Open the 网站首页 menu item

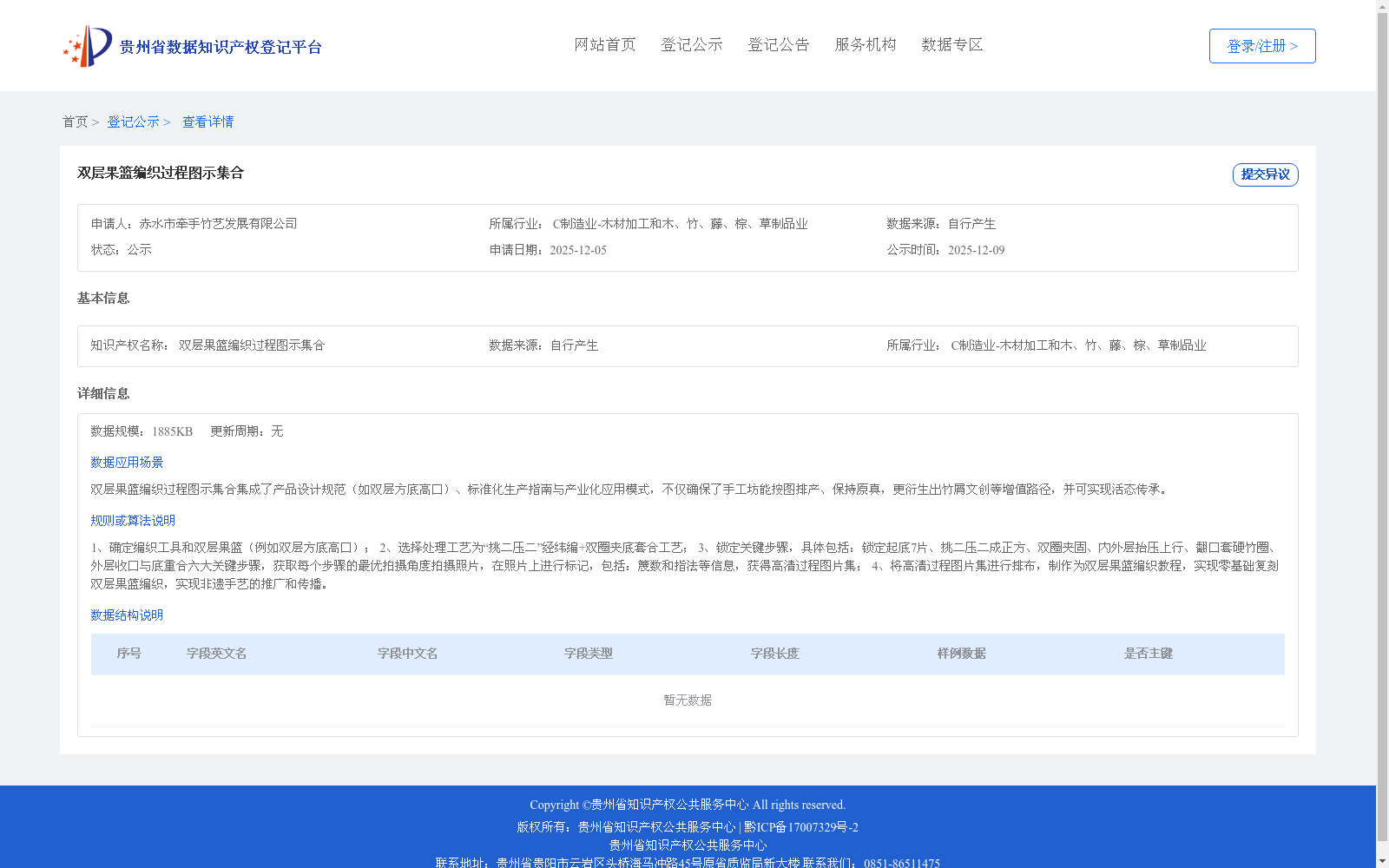[605, 44]
